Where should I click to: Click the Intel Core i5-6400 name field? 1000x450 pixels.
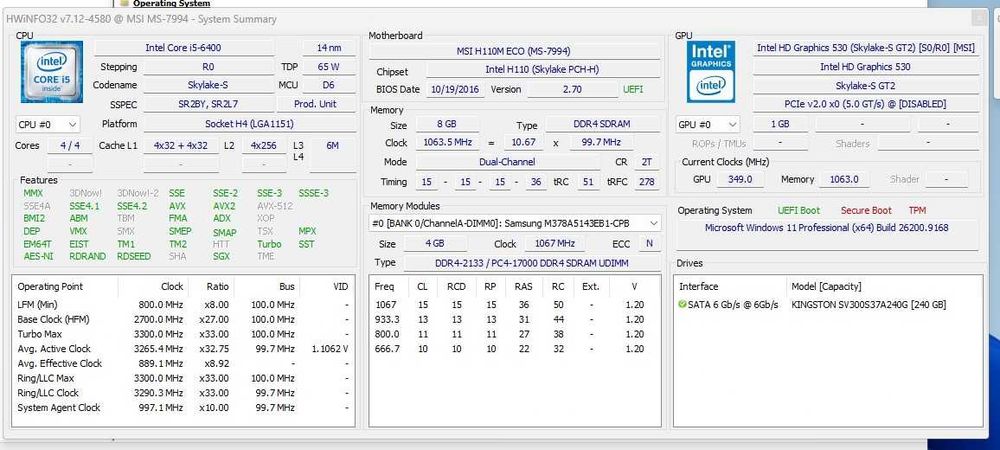coord(184,48)
